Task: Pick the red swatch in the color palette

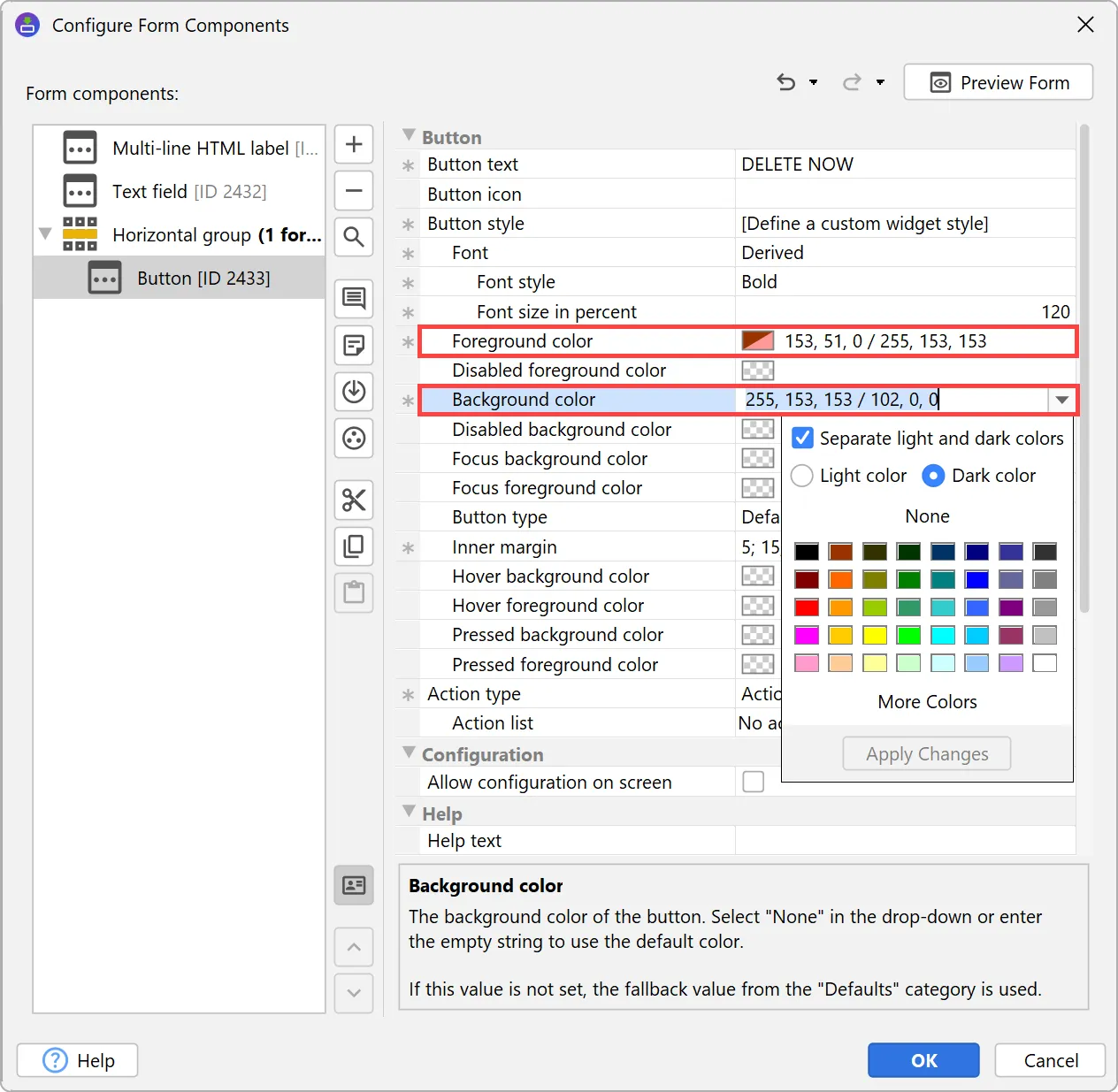Action: coord(807,607)
